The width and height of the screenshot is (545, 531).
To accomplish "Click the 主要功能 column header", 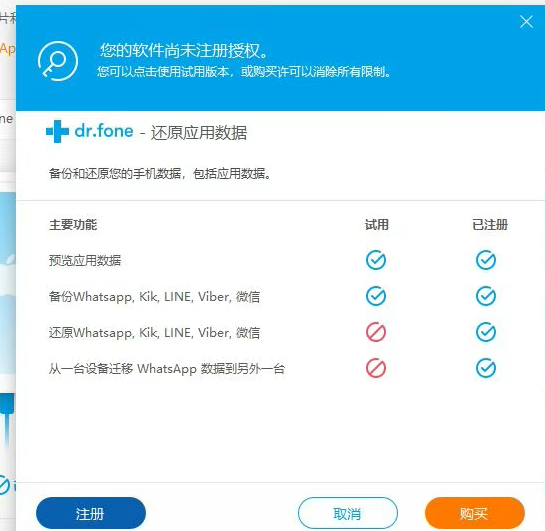I will point(73,225).
